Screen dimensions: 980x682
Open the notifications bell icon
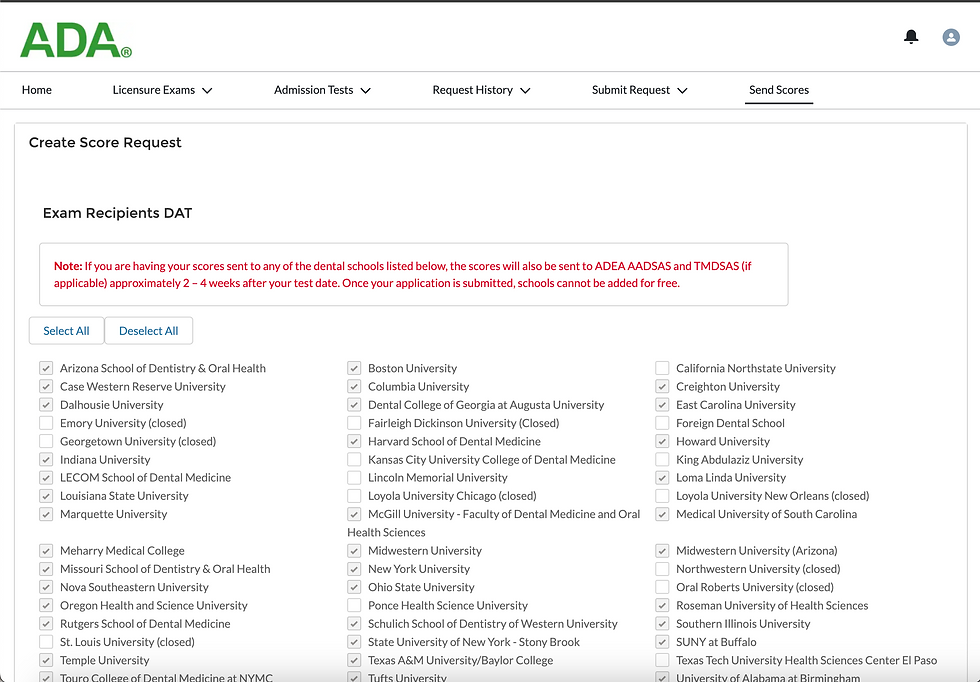point(911,36)
